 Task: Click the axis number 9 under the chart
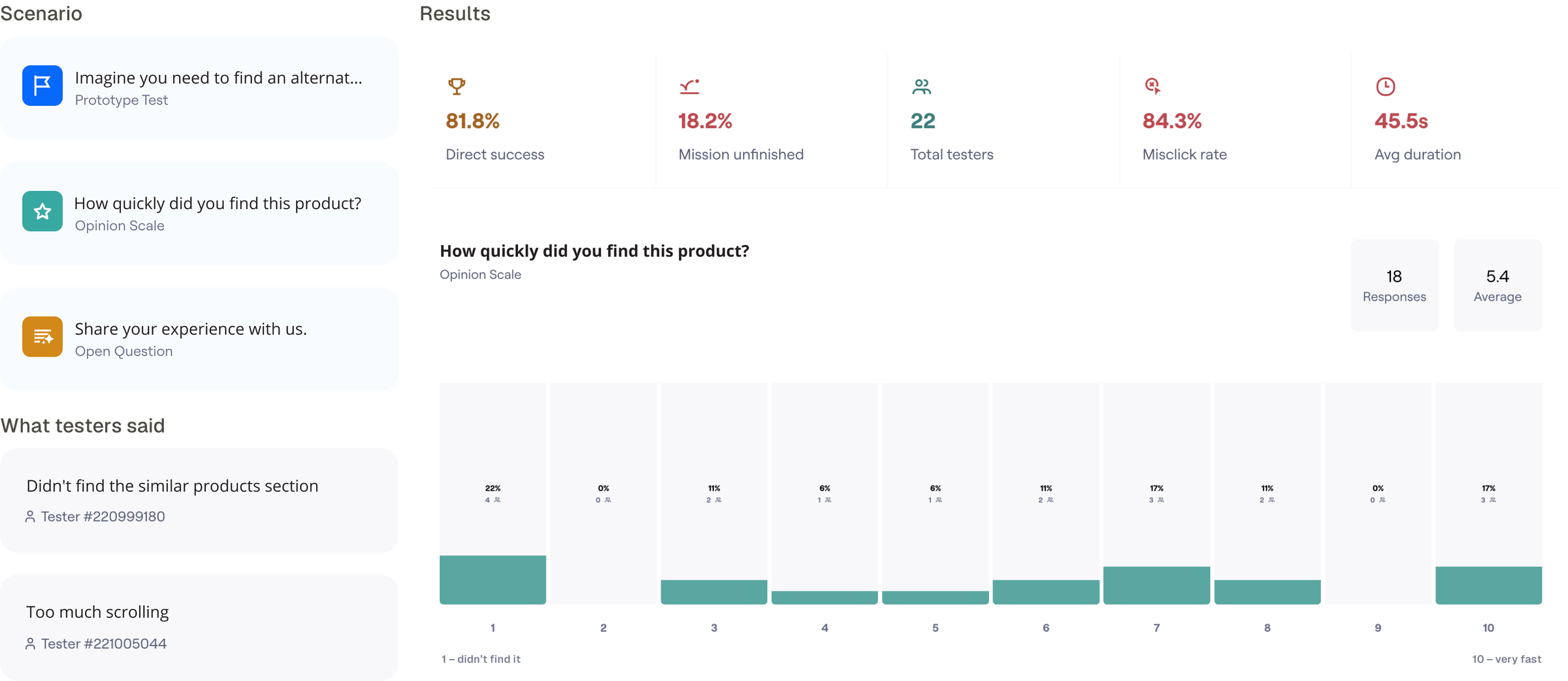[x=1378, y=627]
